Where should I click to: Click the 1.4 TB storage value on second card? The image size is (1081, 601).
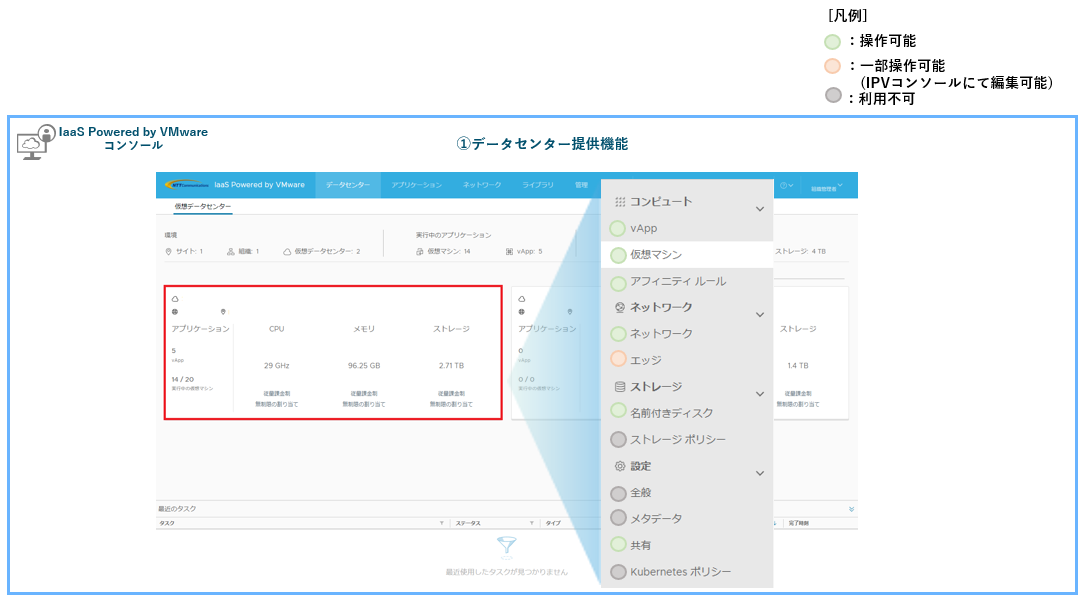[798, 366]
